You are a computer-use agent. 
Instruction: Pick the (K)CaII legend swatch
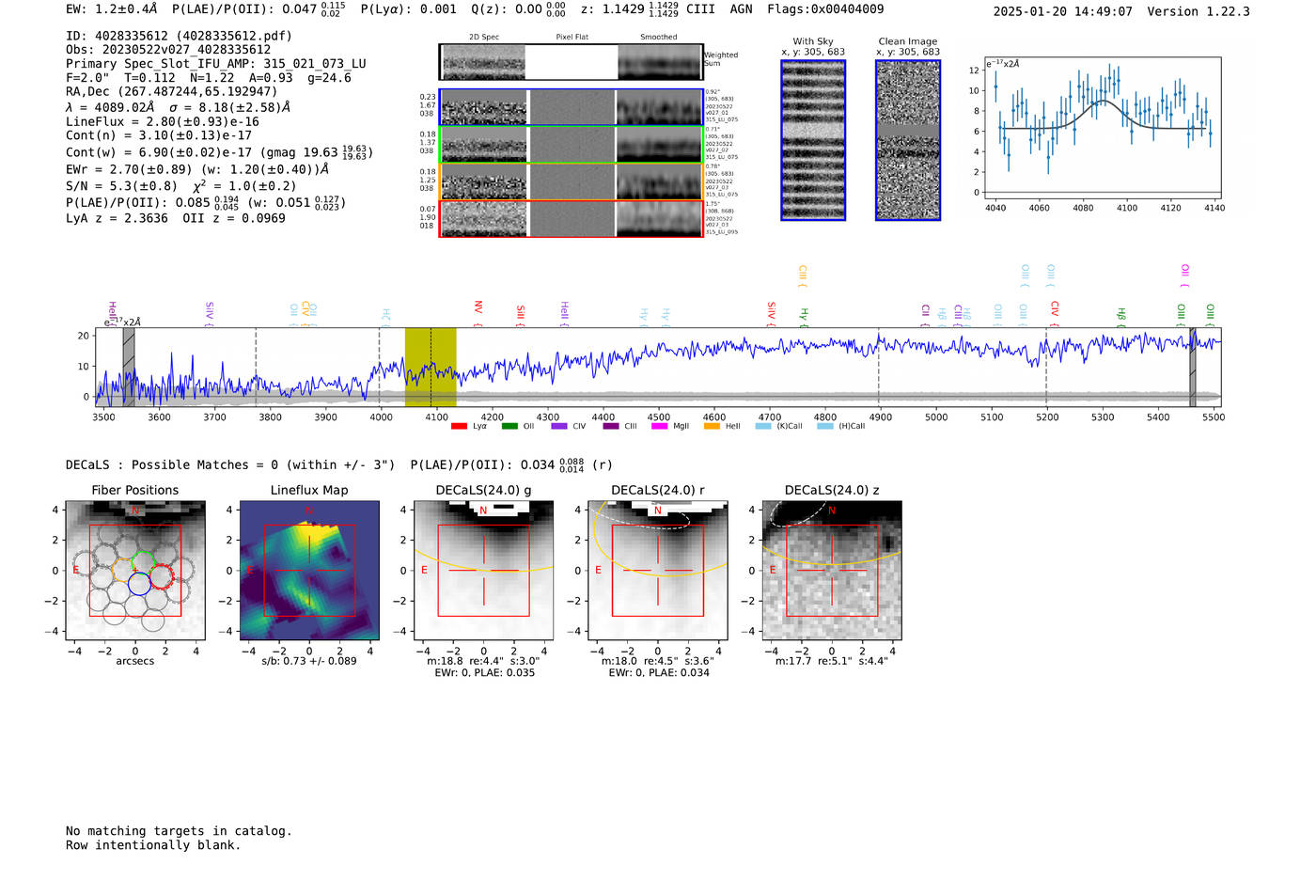(x=763, y=426)
